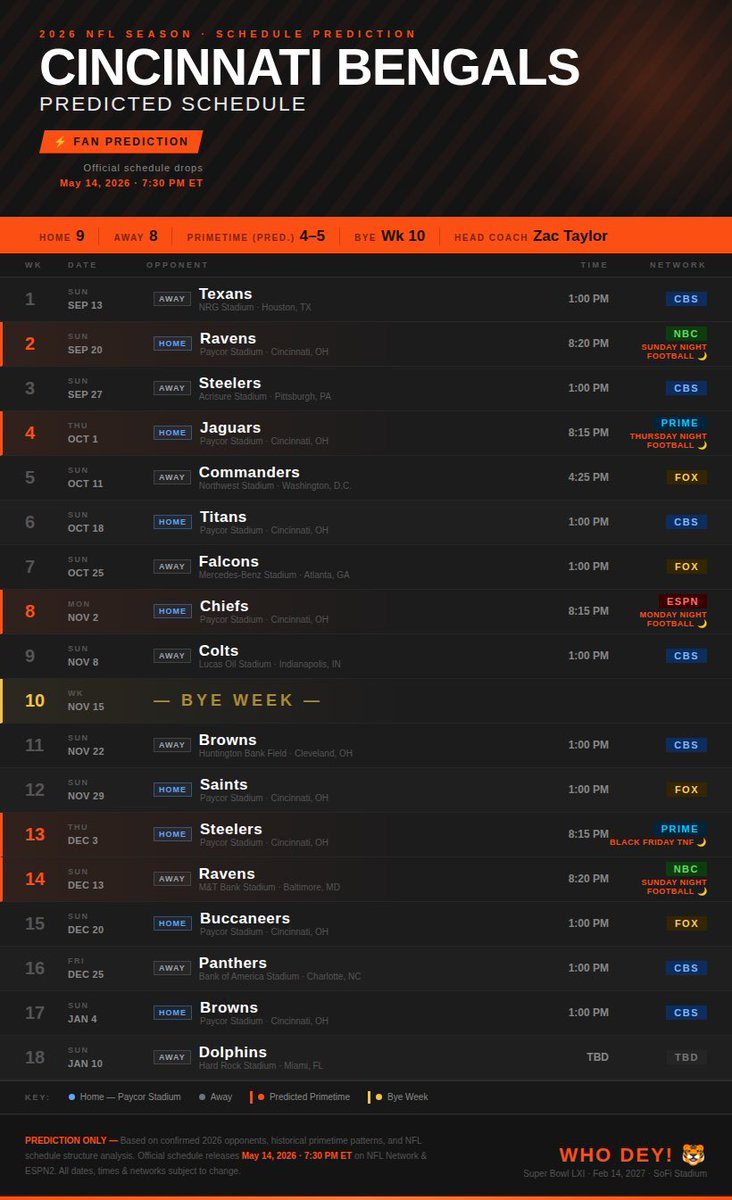Image resolution: width=732 pixels, height=1200 pixels.
Task: Click the CBS badge in the Texans row
Action: point(686,299)
